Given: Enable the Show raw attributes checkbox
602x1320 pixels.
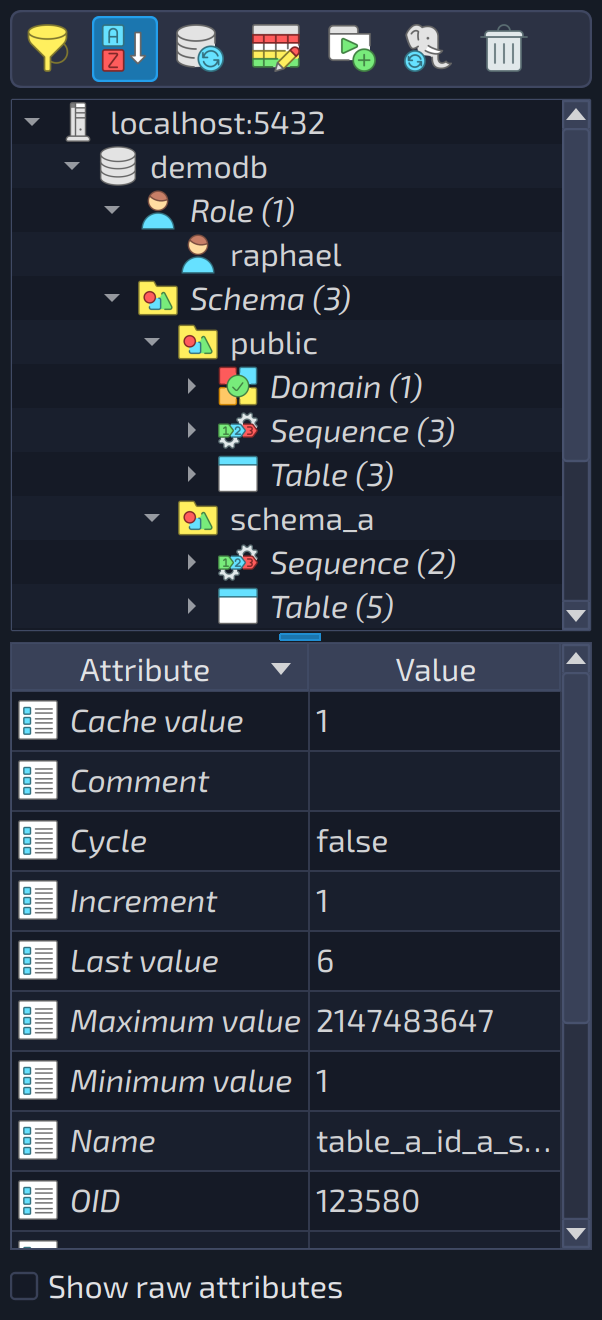Looking at the screenshot, I should point(24,1286).
